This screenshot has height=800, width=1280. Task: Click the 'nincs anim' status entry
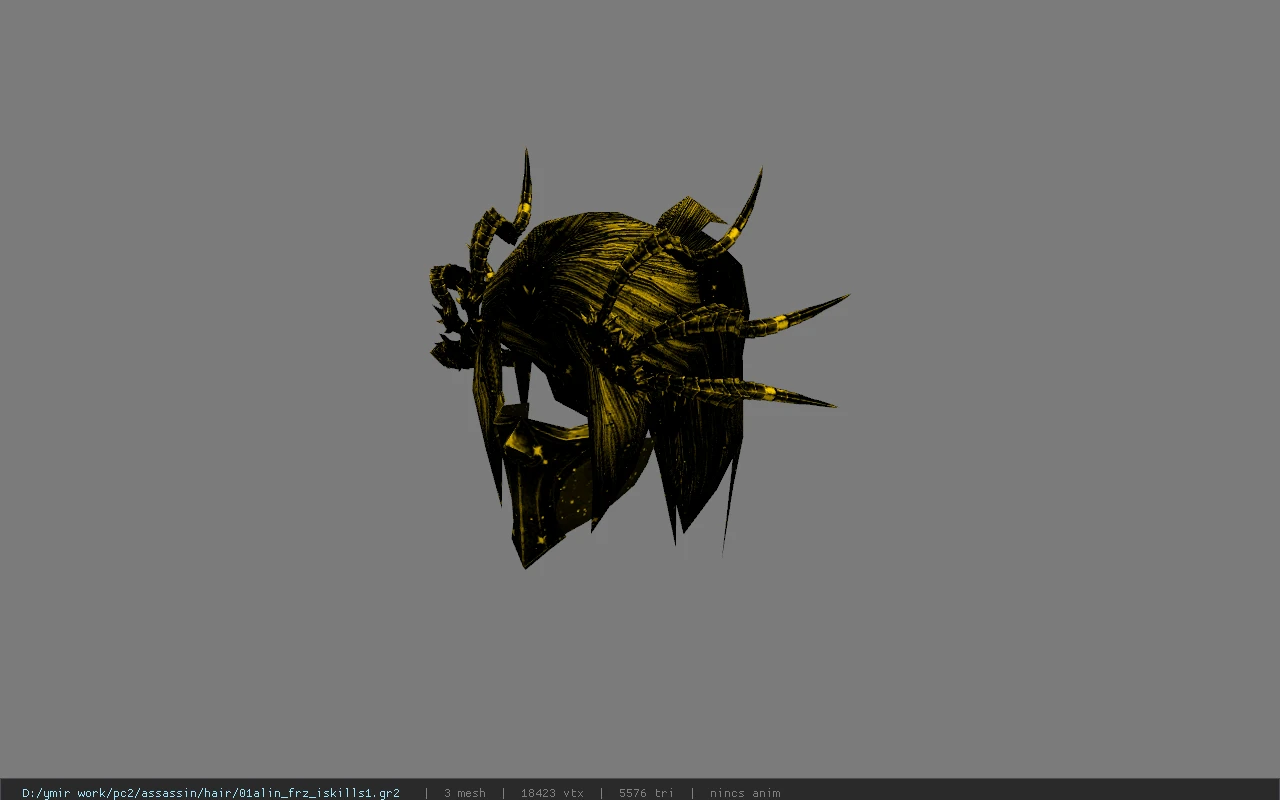point(745,793)
